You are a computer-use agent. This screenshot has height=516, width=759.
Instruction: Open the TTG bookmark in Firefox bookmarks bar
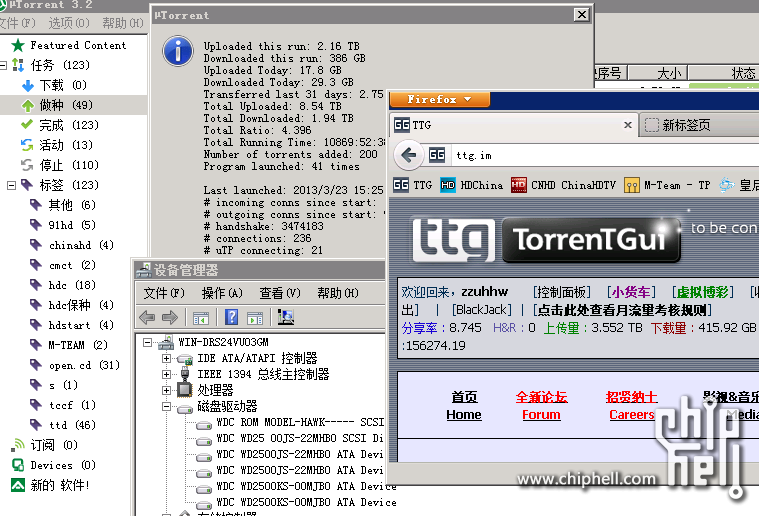pyautogui.click(x=412, y=185)
